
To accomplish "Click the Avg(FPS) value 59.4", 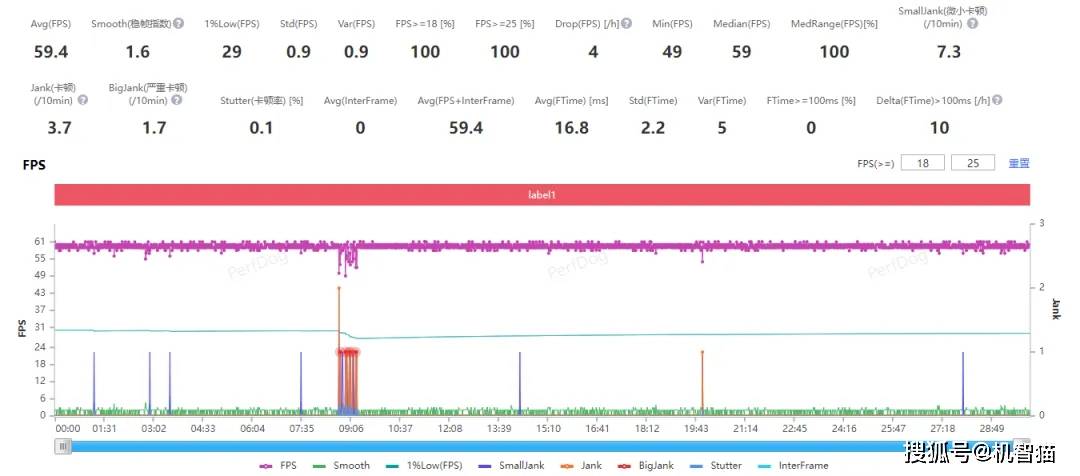I will click(51, 52).
